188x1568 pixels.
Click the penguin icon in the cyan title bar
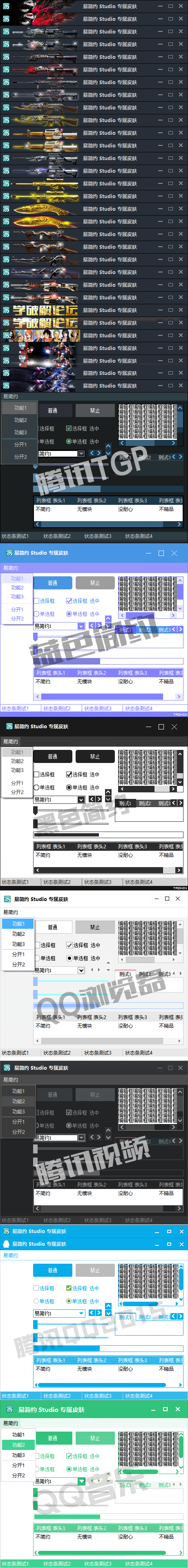7,1244
